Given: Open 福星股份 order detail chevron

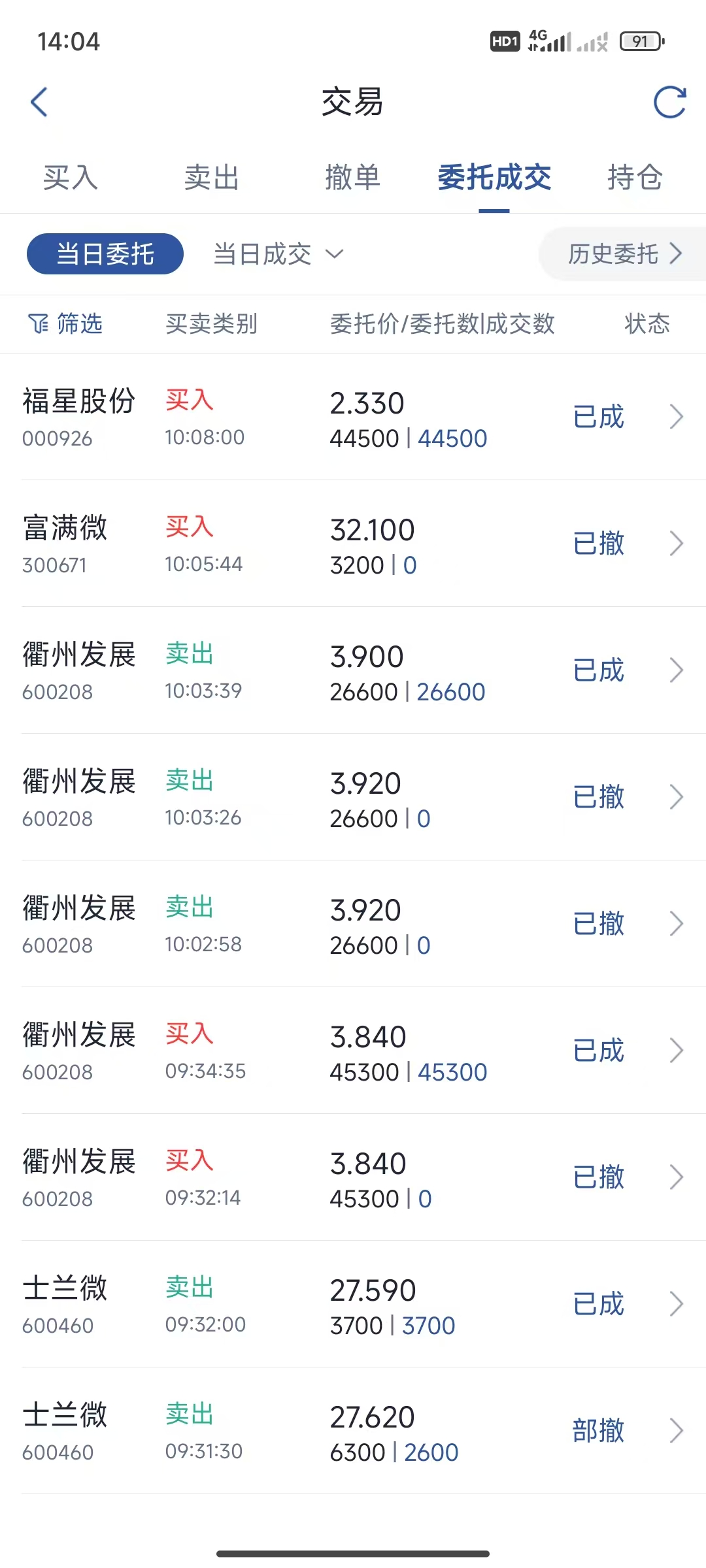Looking at the screenshot, I should 677,417.
